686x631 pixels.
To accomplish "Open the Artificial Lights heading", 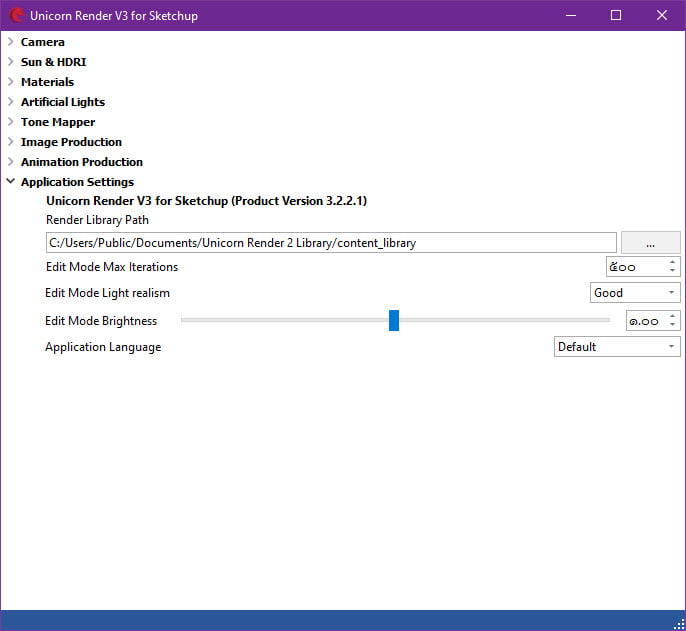I will click(63, 102).
